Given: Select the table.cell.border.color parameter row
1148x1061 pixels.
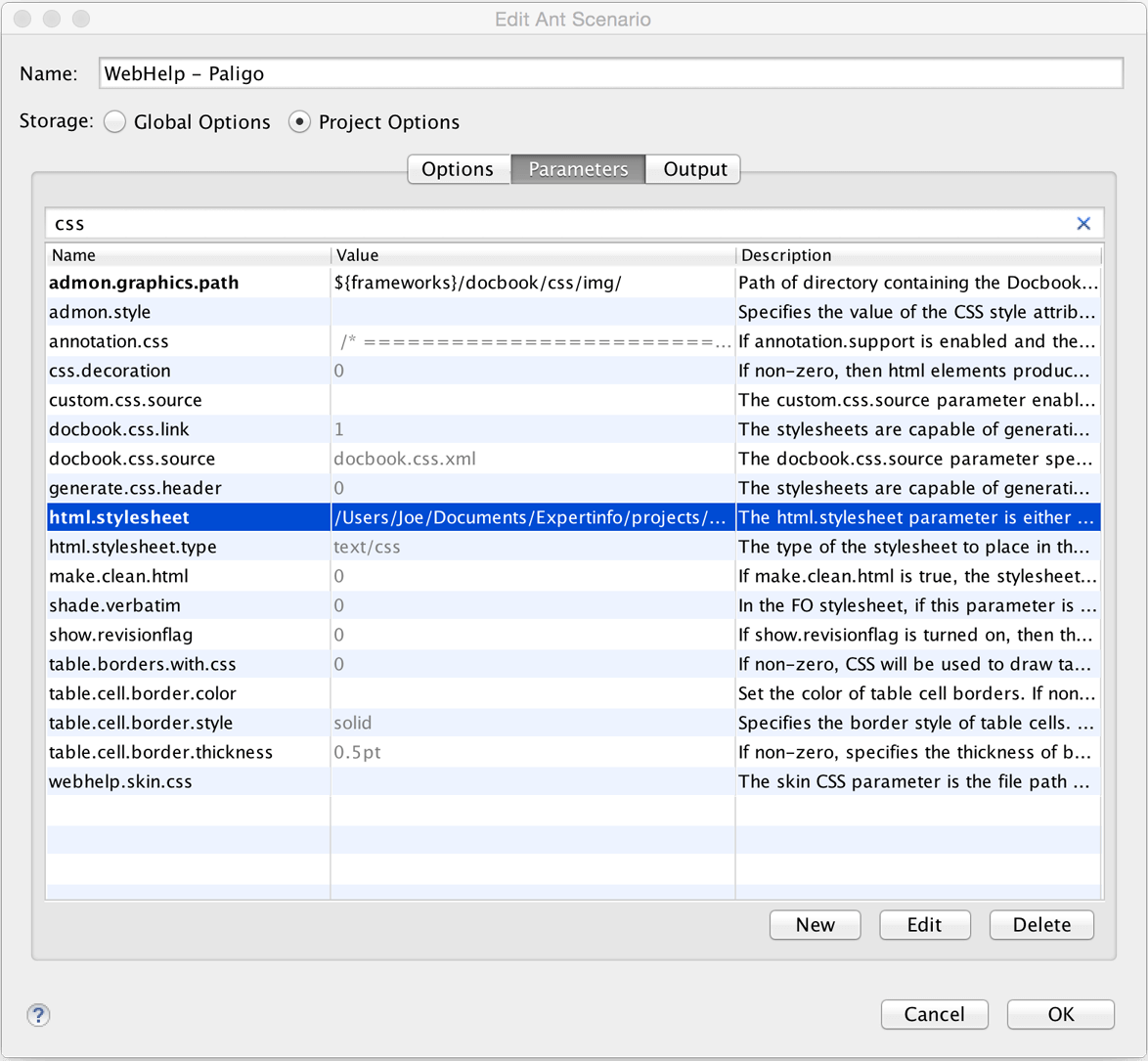Looking at the screenshot, I should coord(143,693).
